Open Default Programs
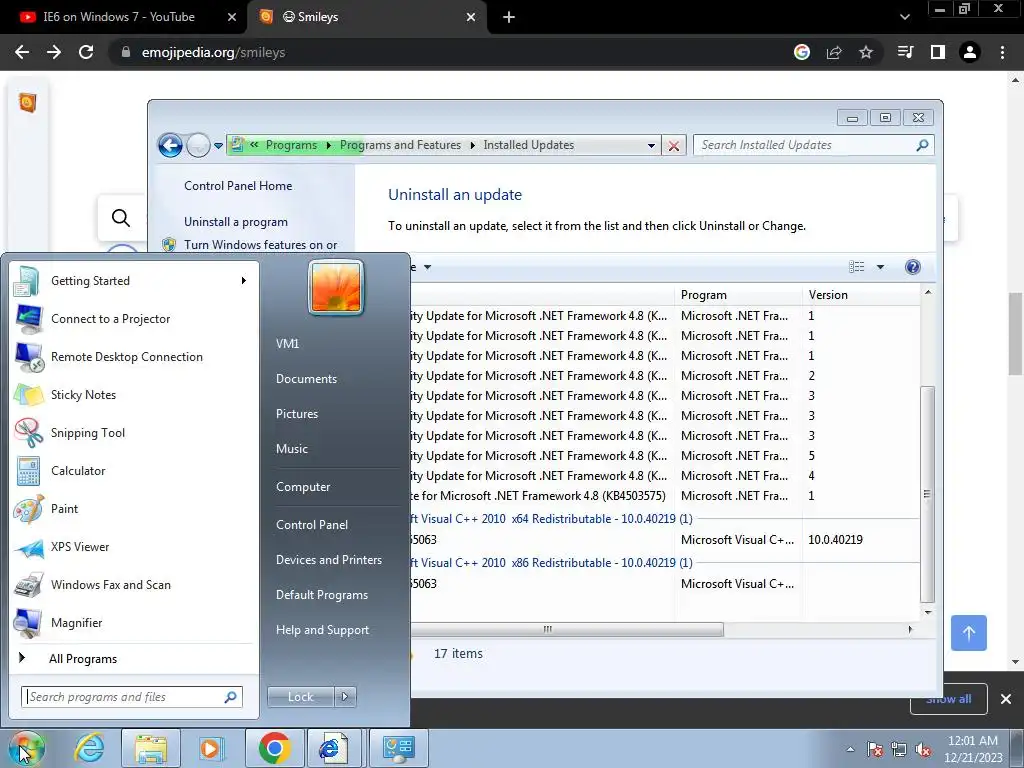Screen dimensions: 1024x768 click(x=322, y=595)
